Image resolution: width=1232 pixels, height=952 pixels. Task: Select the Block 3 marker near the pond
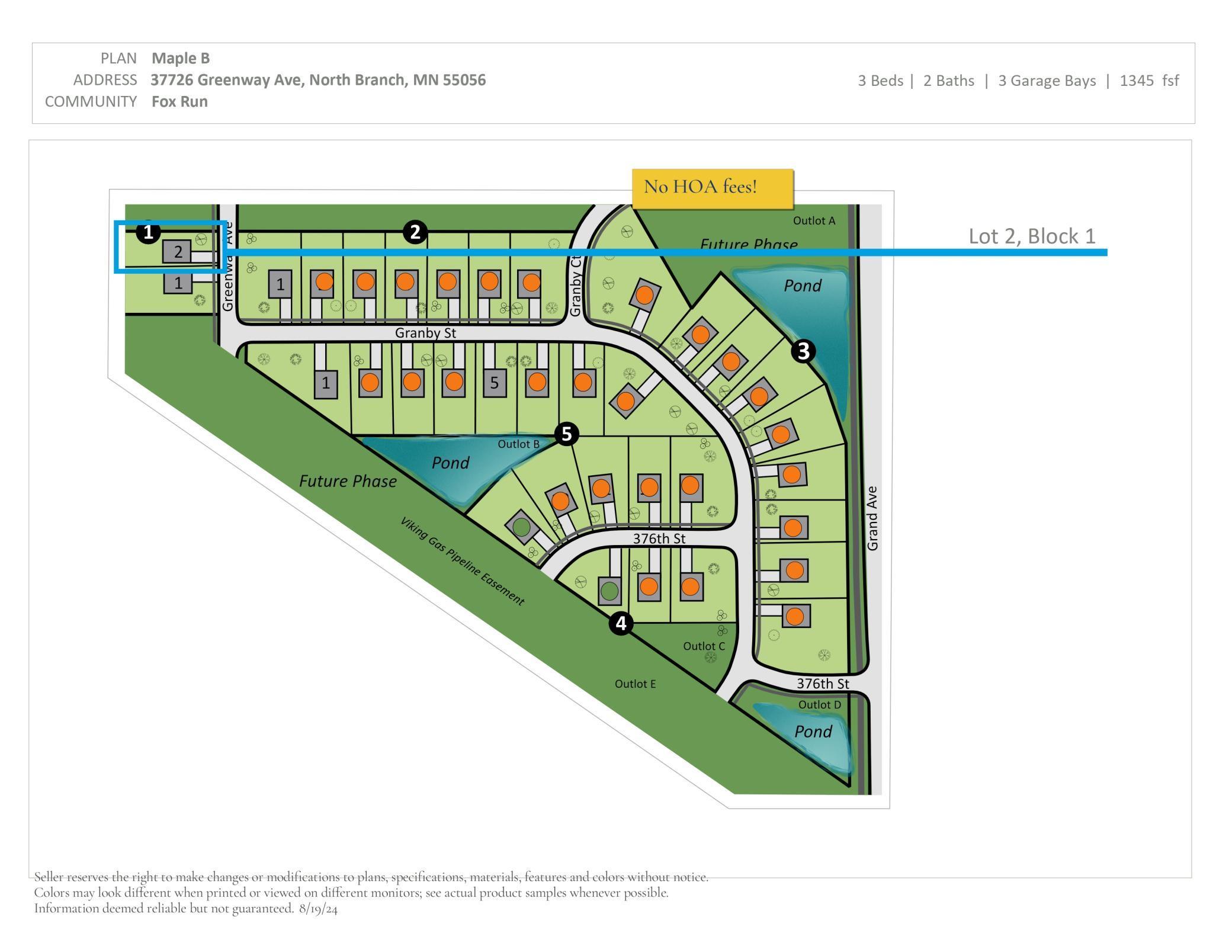coord(803,351)
